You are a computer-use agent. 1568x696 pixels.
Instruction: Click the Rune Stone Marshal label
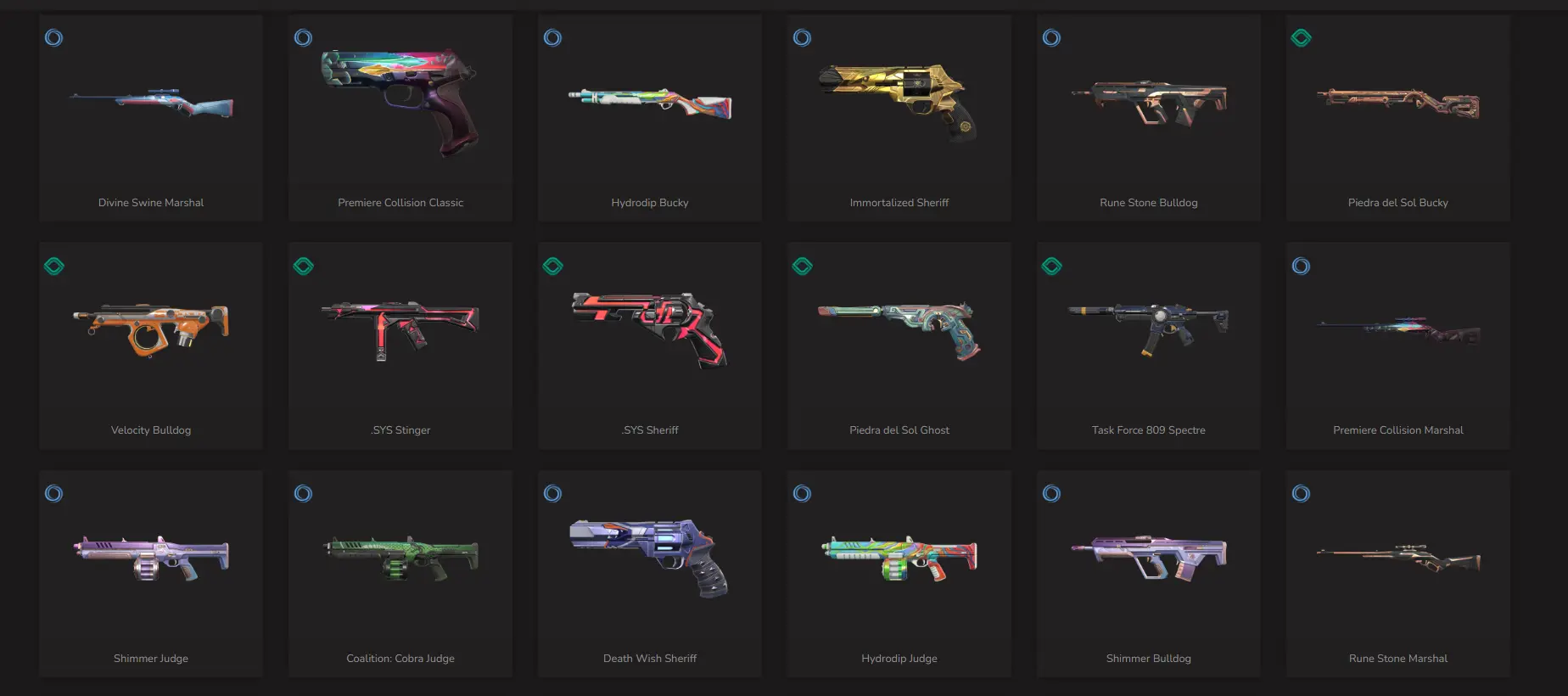(1398, 659)
